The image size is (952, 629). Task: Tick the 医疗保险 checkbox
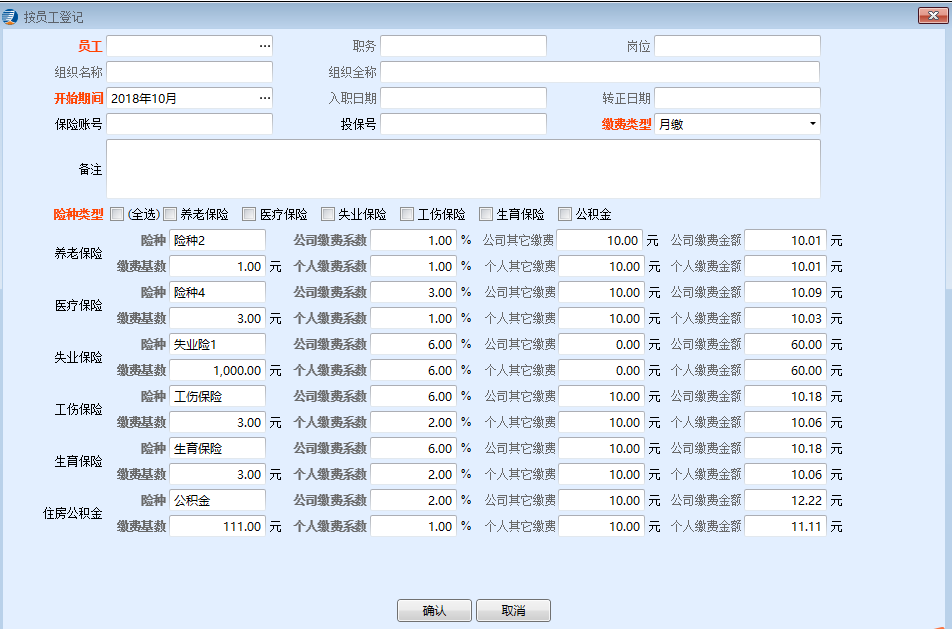(x=249, y=214)
